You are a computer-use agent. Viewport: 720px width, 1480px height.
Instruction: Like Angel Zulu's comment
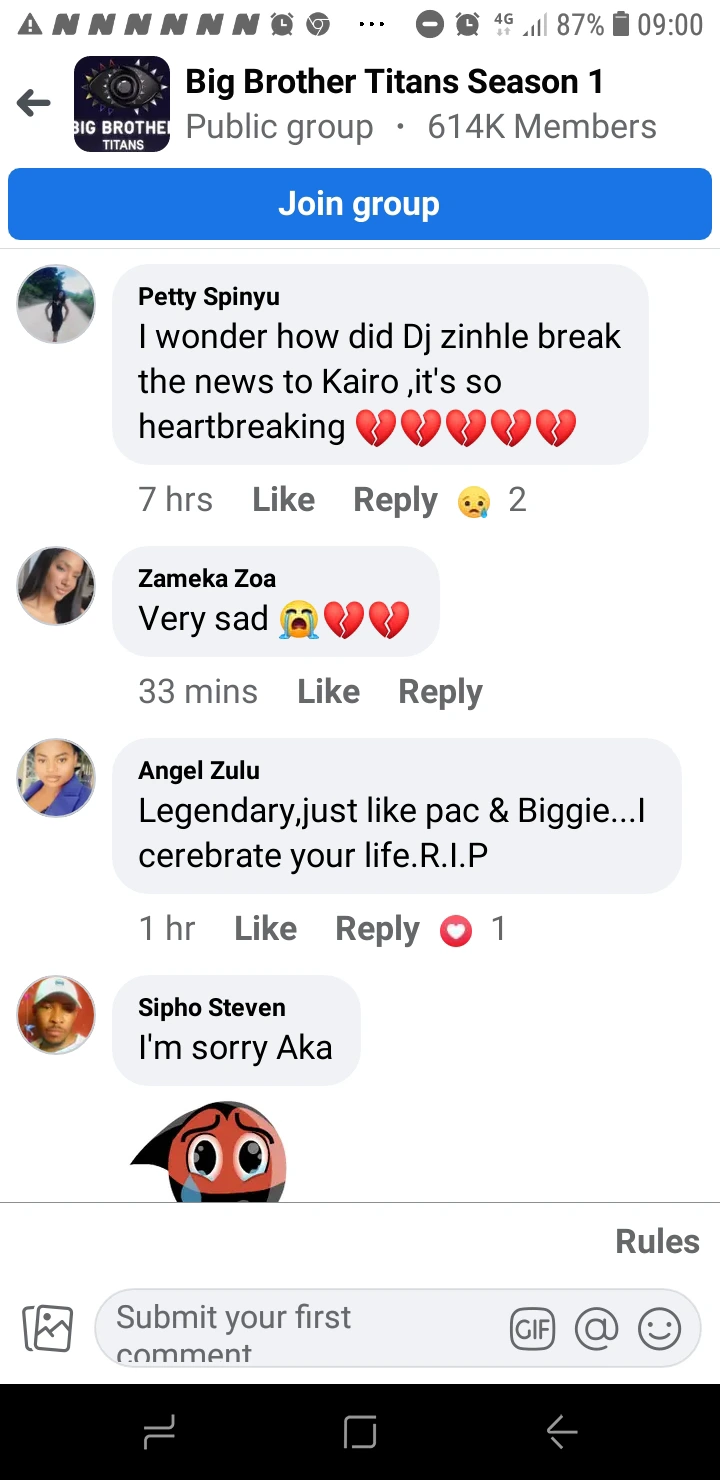(x=265, y=929)
